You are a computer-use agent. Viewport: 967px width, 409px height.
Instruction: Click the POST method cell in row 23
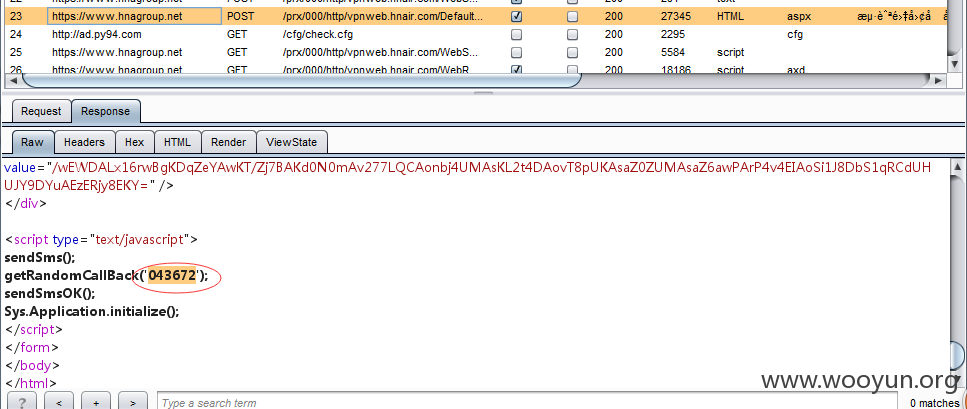pyautogui.click(x=240, y=17)
